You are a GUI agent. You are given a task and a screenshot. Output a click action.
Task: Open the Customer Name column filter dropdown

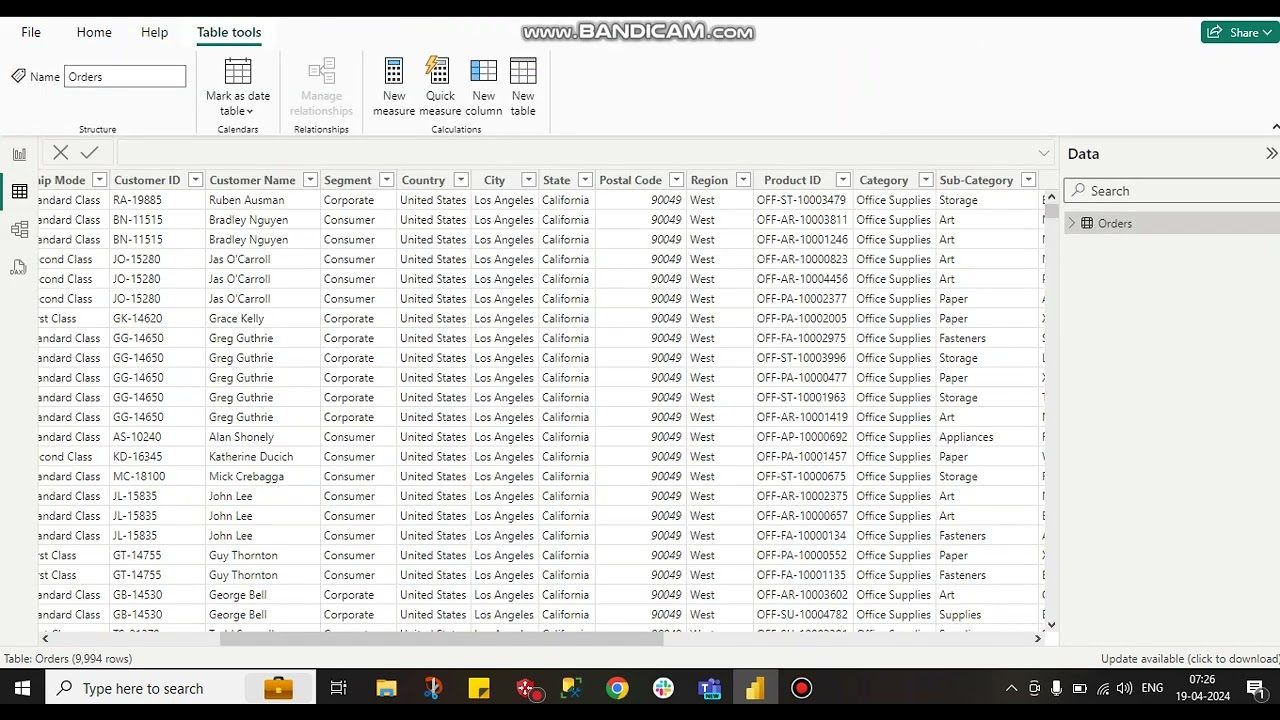[x=310, y=180]
